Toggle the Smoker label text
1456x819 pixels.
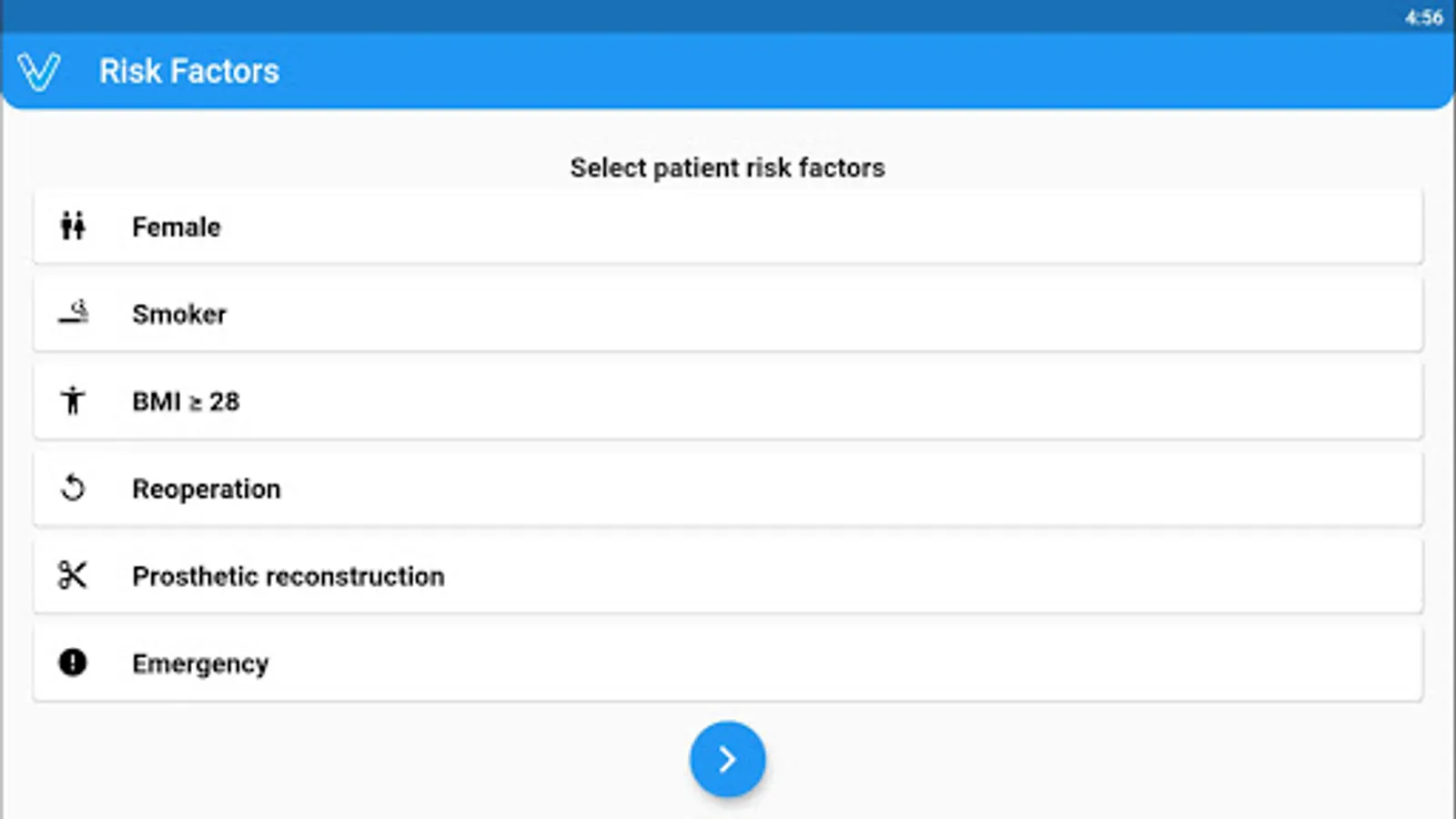pos(179,314)
